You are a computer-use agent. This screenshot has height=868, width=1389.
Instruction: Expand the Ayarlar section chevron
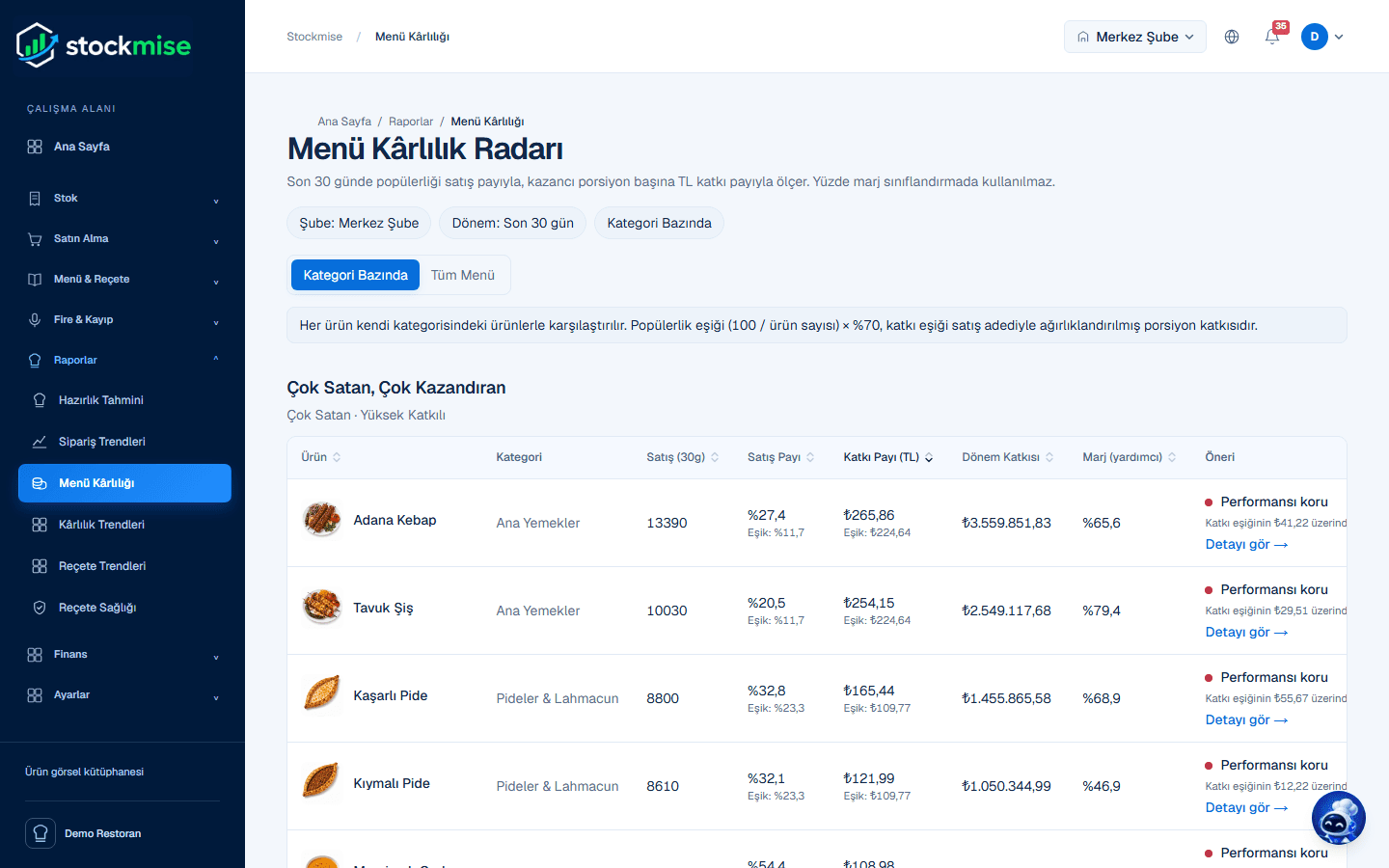pos(216,696)
